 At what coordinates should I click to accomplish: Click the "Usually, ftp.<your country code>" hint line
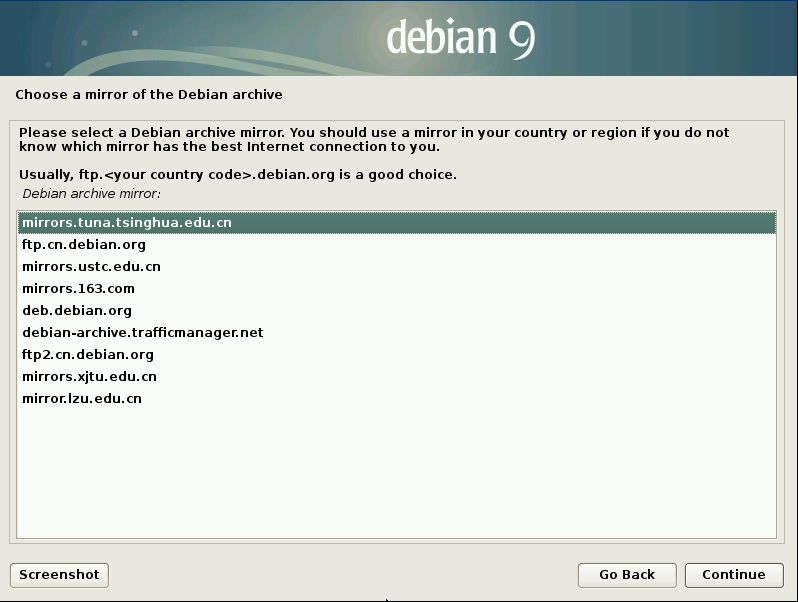click(x=238, y=174)
